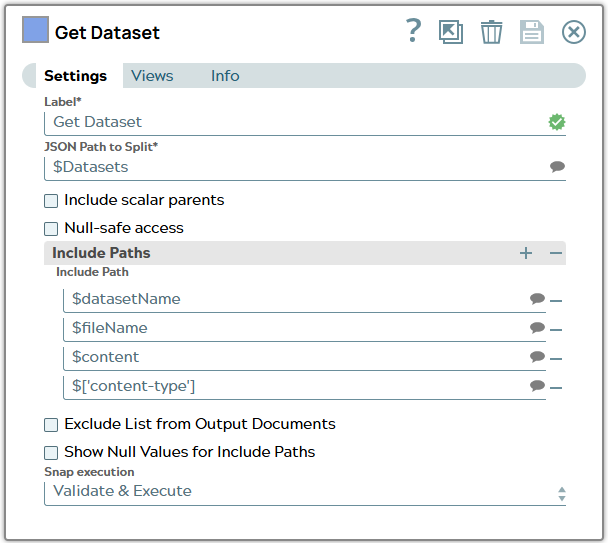Remove the $datasetName include path
Viewport: 608px width, 543px height.
point(556,301)
